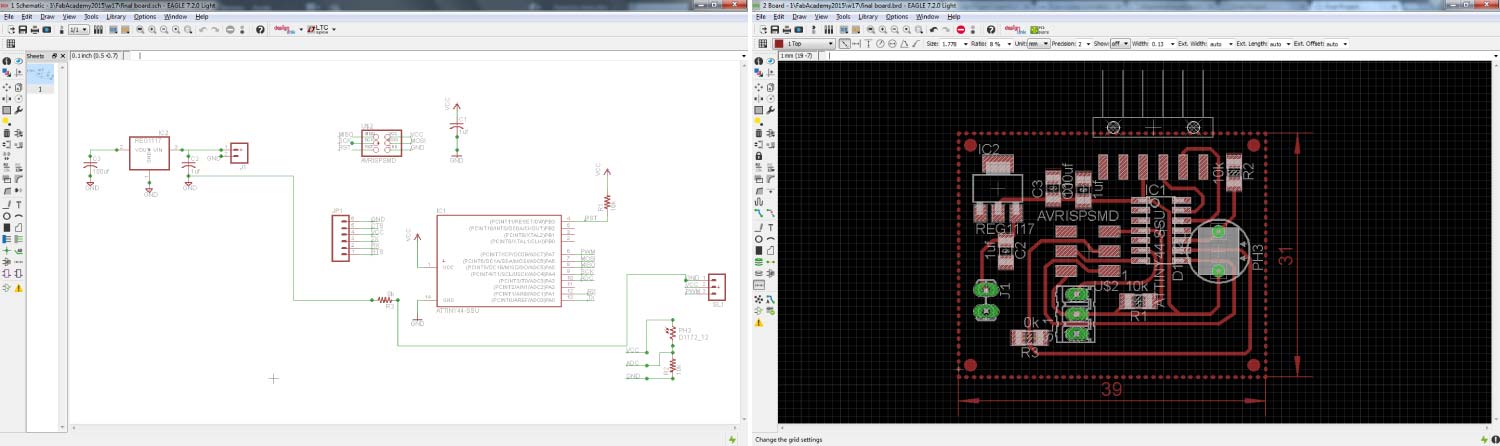
Task: Open the layer dropdown showing 1 Top
Action: pos(810,44)
